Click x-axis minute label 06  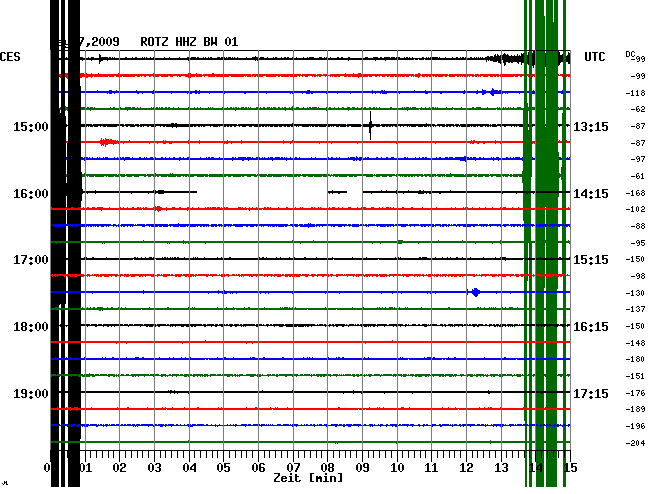[x=258, y=468]
